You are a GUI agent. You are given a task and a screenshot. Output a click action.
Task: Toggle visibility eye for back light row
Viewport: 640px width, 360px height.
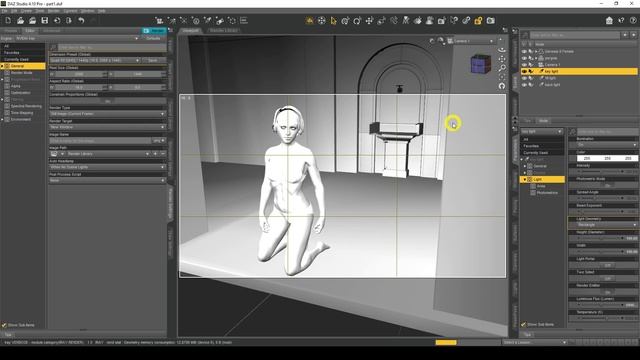(524, 84)
